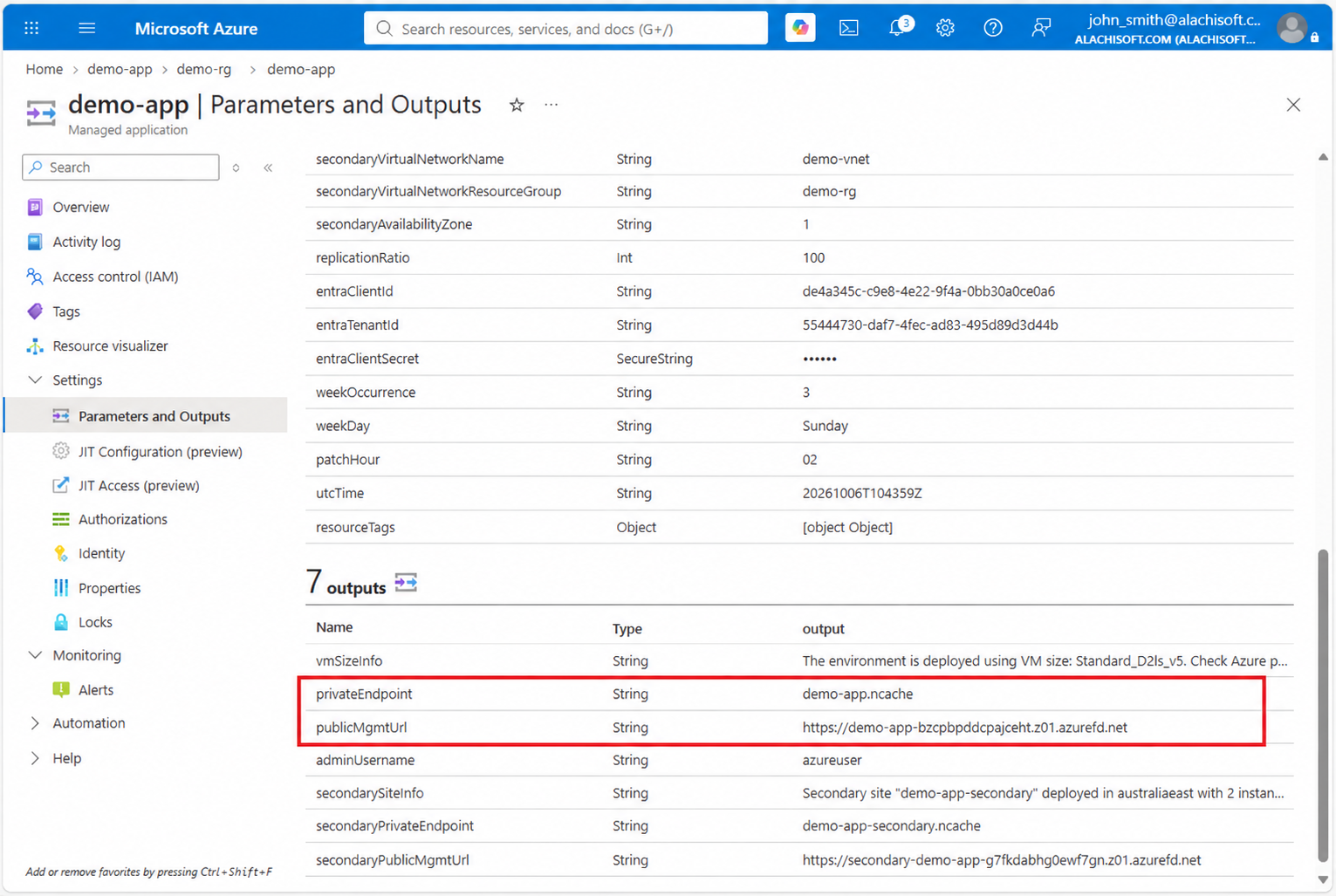Click the help question mark icon

pyautogui.click(x=993, y=28)
